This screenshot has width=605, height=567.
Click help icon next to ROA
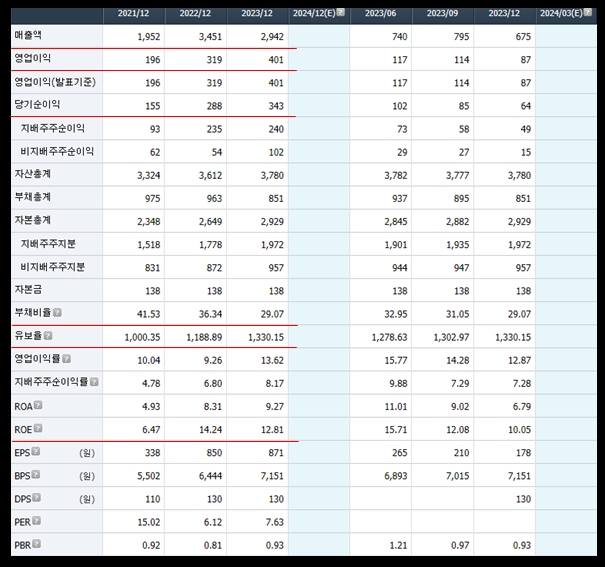click(38, 405)
